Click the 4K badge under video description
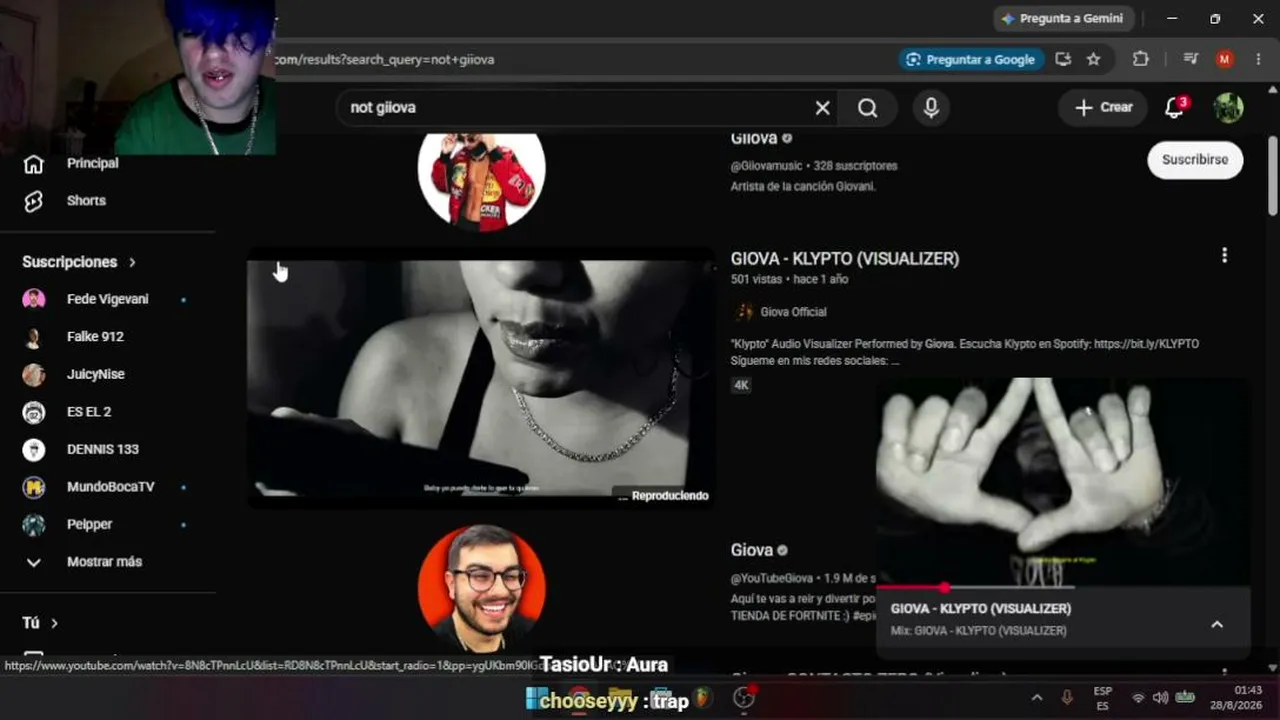The image size is (1280, 720). click(741, 385)
